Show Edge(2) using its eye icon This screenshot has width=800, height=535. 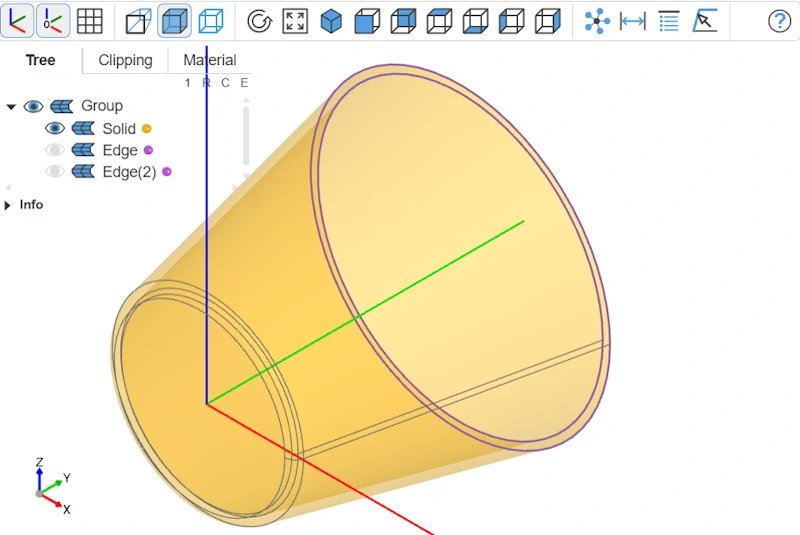point(55,172)
